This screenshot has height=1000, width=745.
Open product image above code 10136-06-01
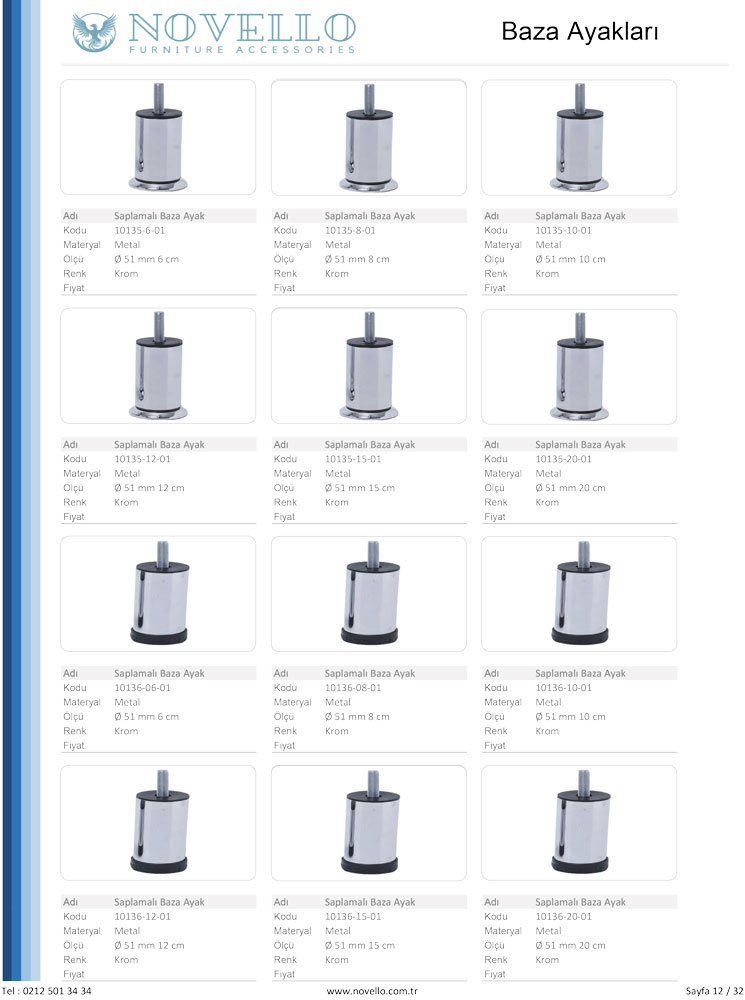click(158, 594)
